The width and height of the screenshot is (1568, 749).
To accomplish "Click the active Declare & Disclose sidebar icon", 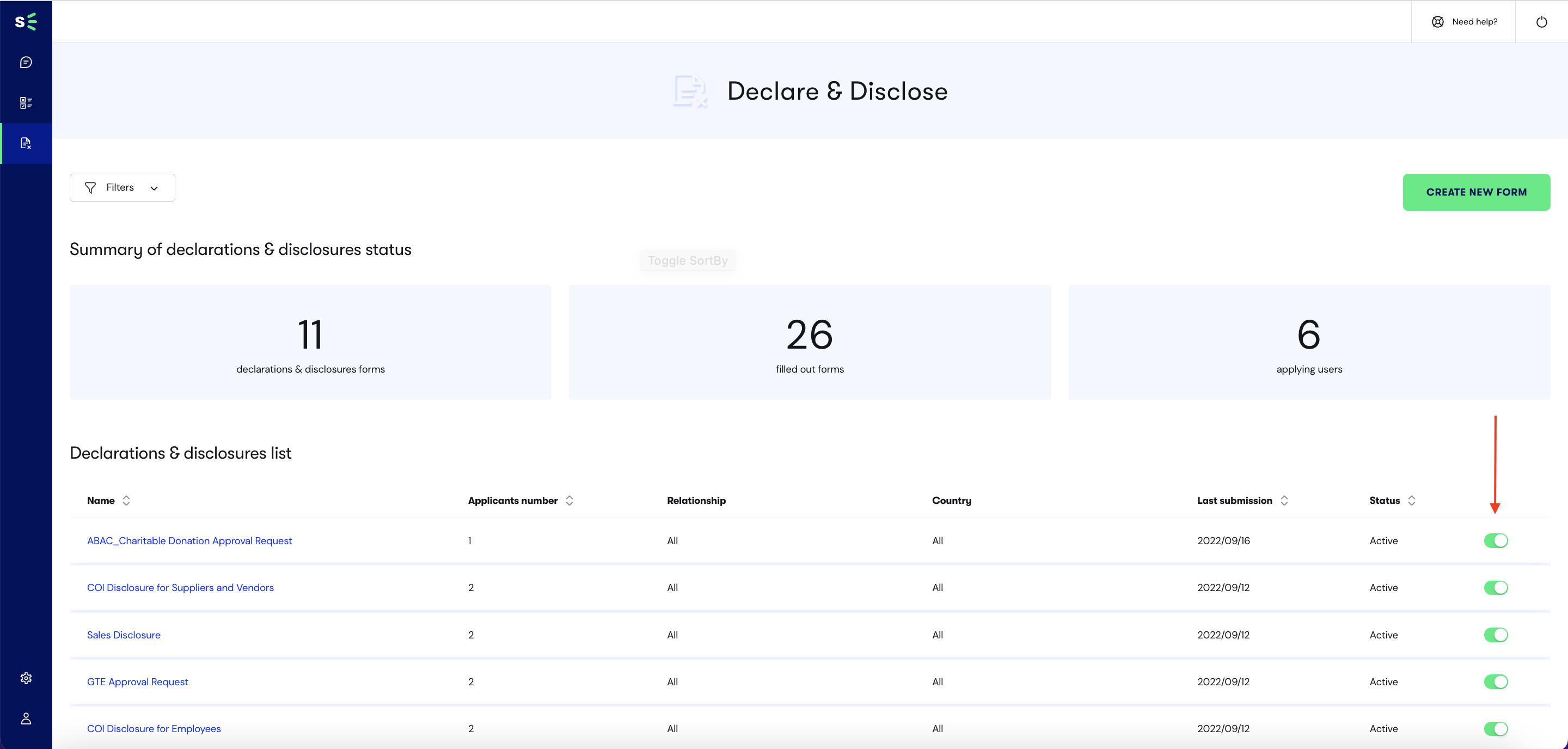I will [x=27, y=142].
